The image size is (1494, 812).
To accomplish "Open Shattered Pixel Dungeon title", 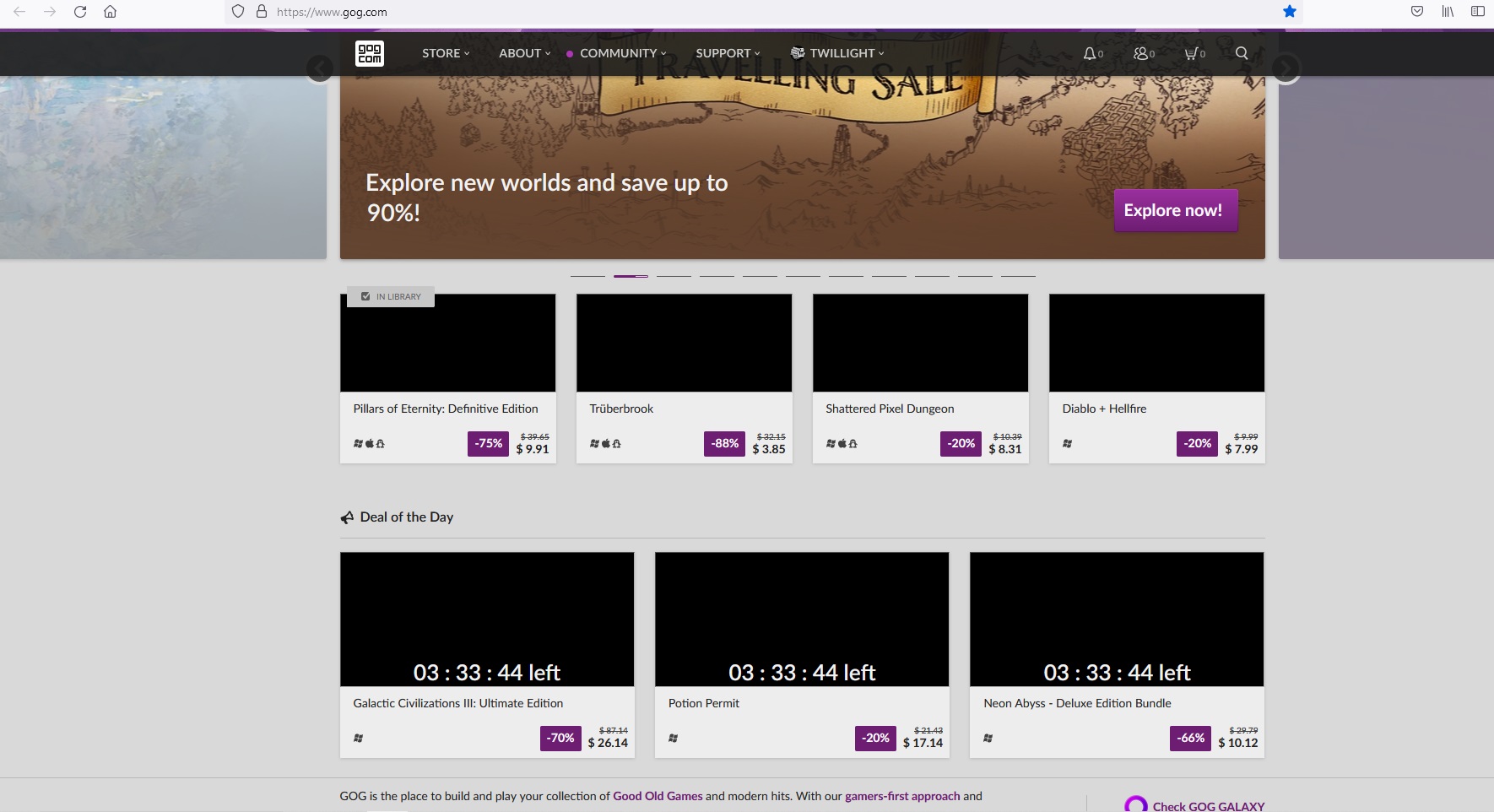I will click(x=890, y=409).
